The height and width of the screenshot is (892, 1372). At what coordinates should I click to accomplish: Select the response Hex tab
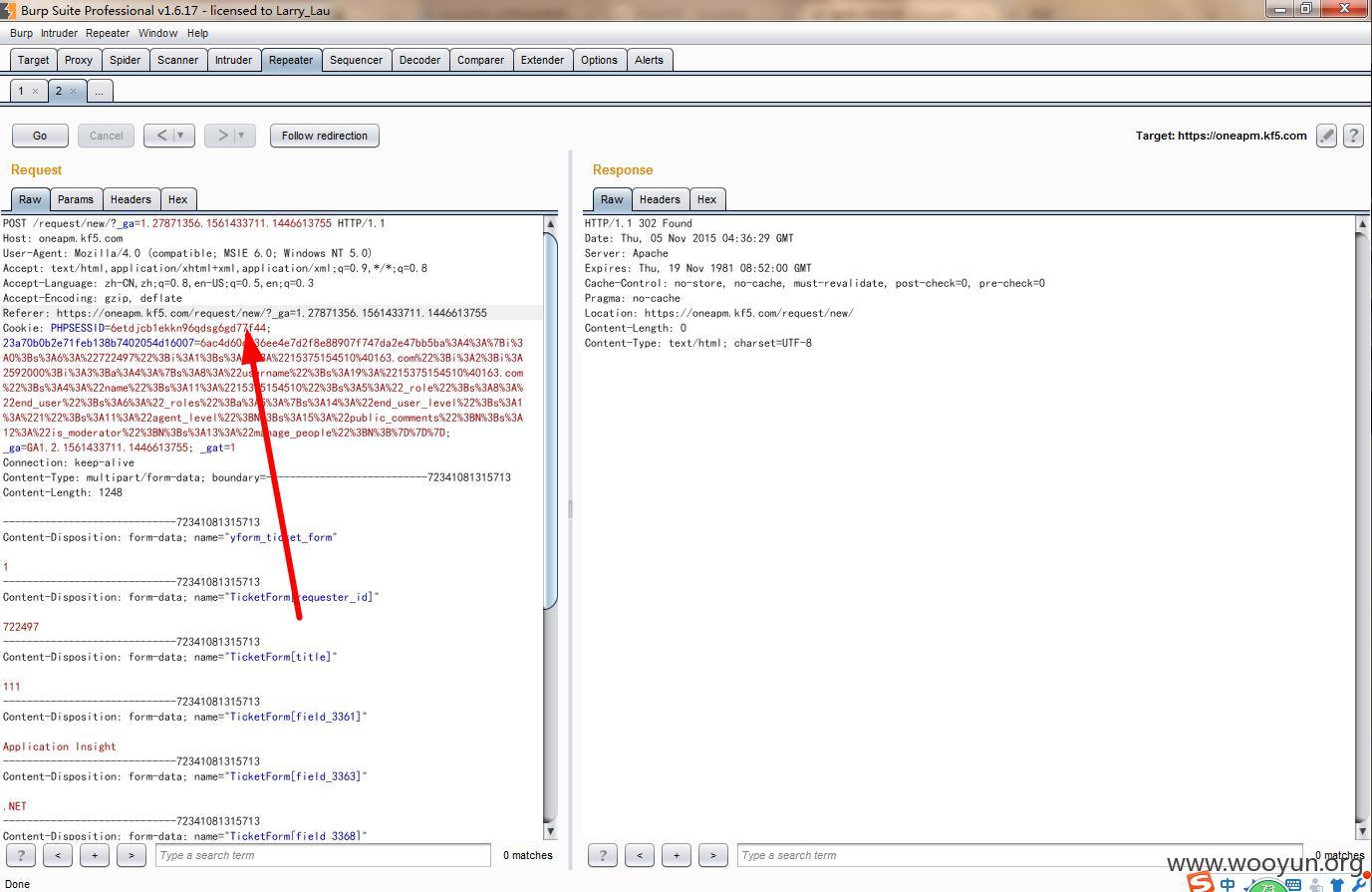point(706,199)
